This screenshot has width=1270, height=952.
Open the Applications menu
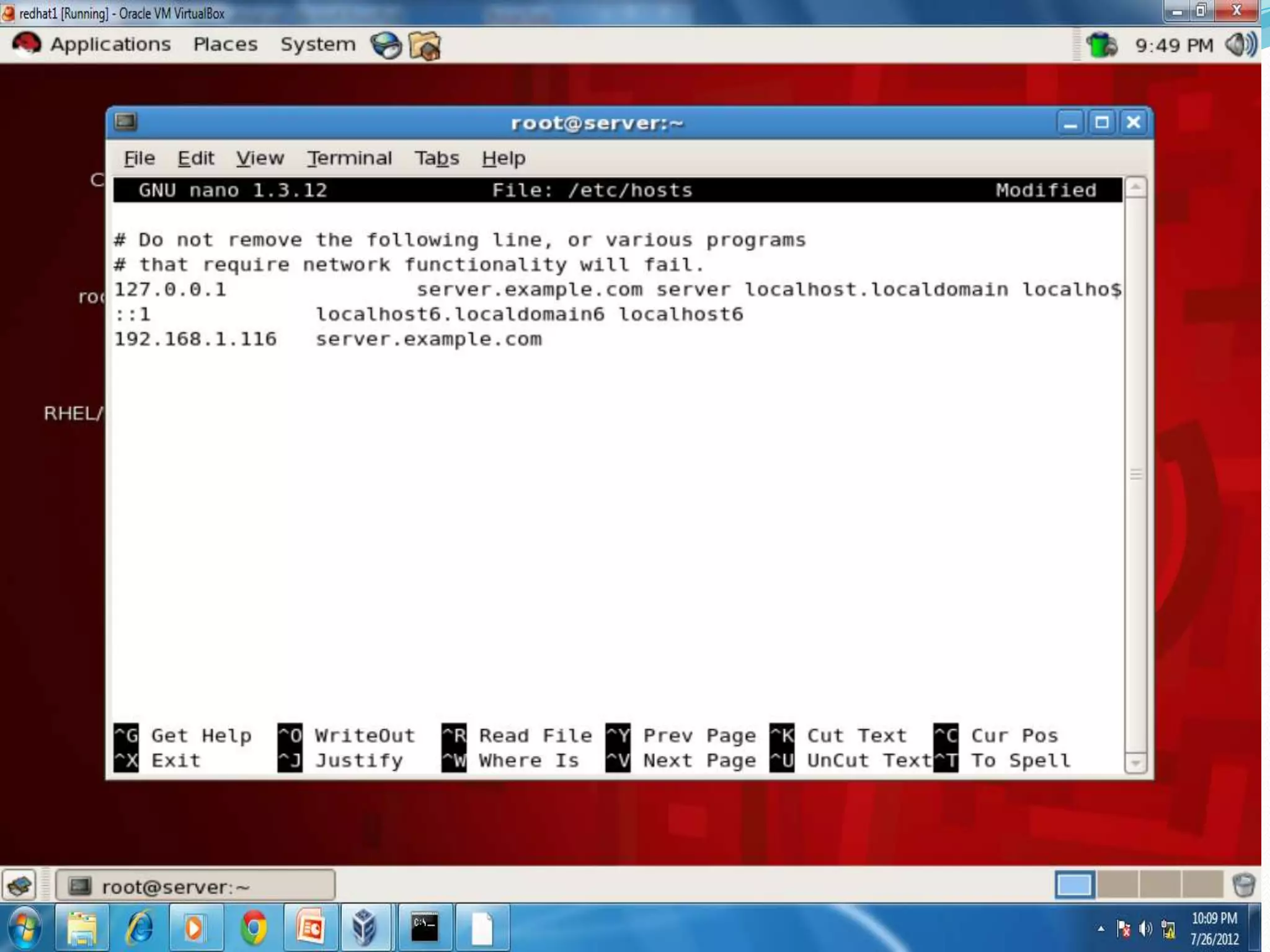[x=110, y=45]
